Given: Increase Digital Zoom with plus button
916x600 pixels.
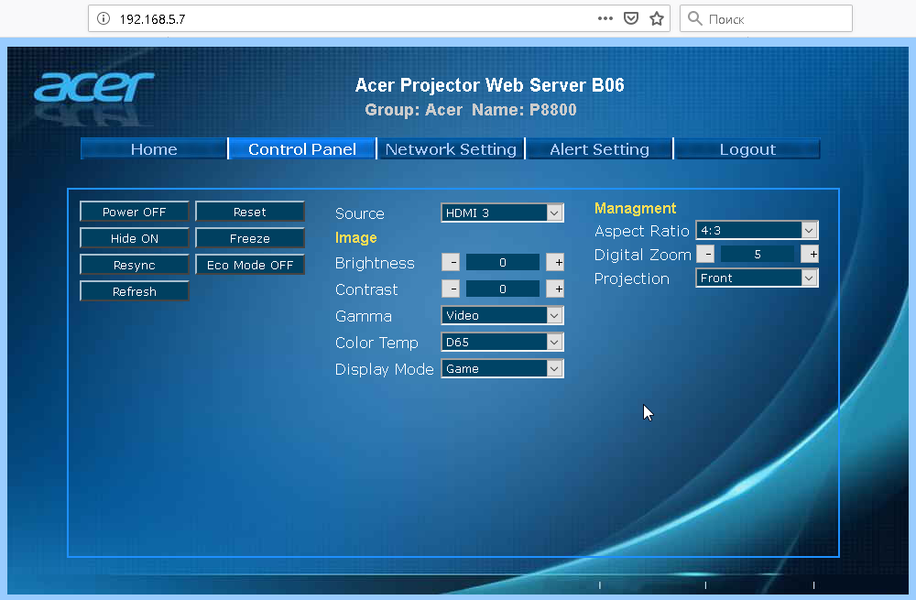Looking at the screenshot, I should coord(810,254).
